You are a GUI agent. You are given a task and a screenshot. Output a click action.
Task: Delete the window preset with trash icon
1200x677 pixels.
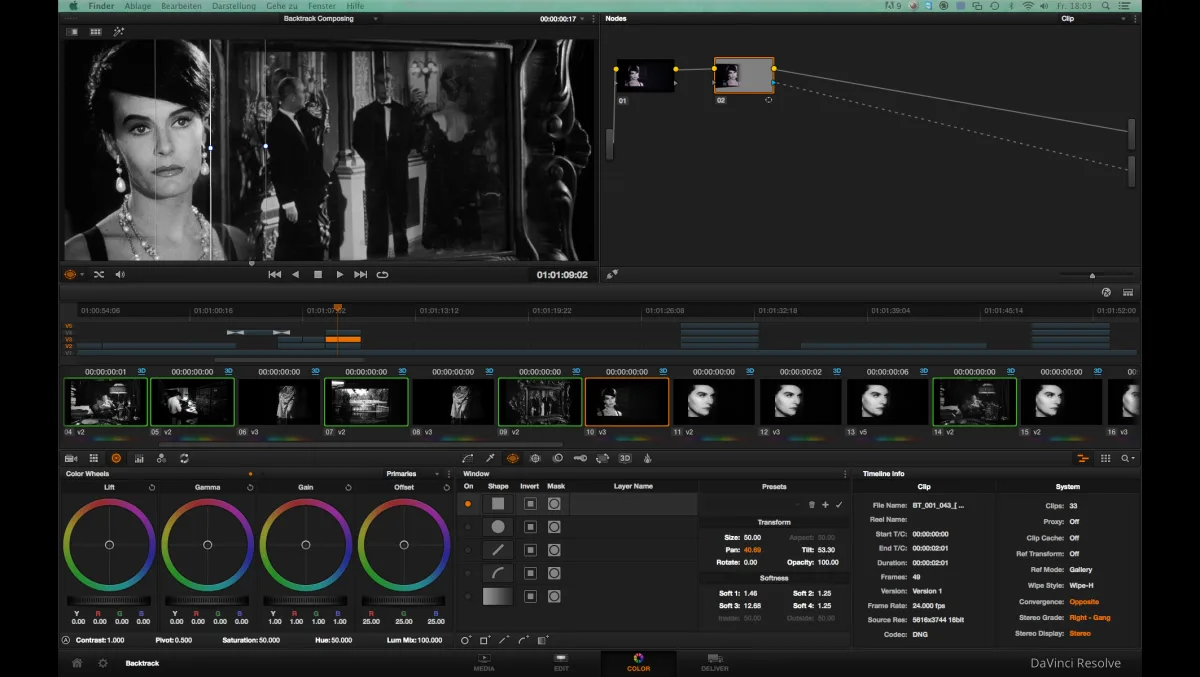click(811, 505)
